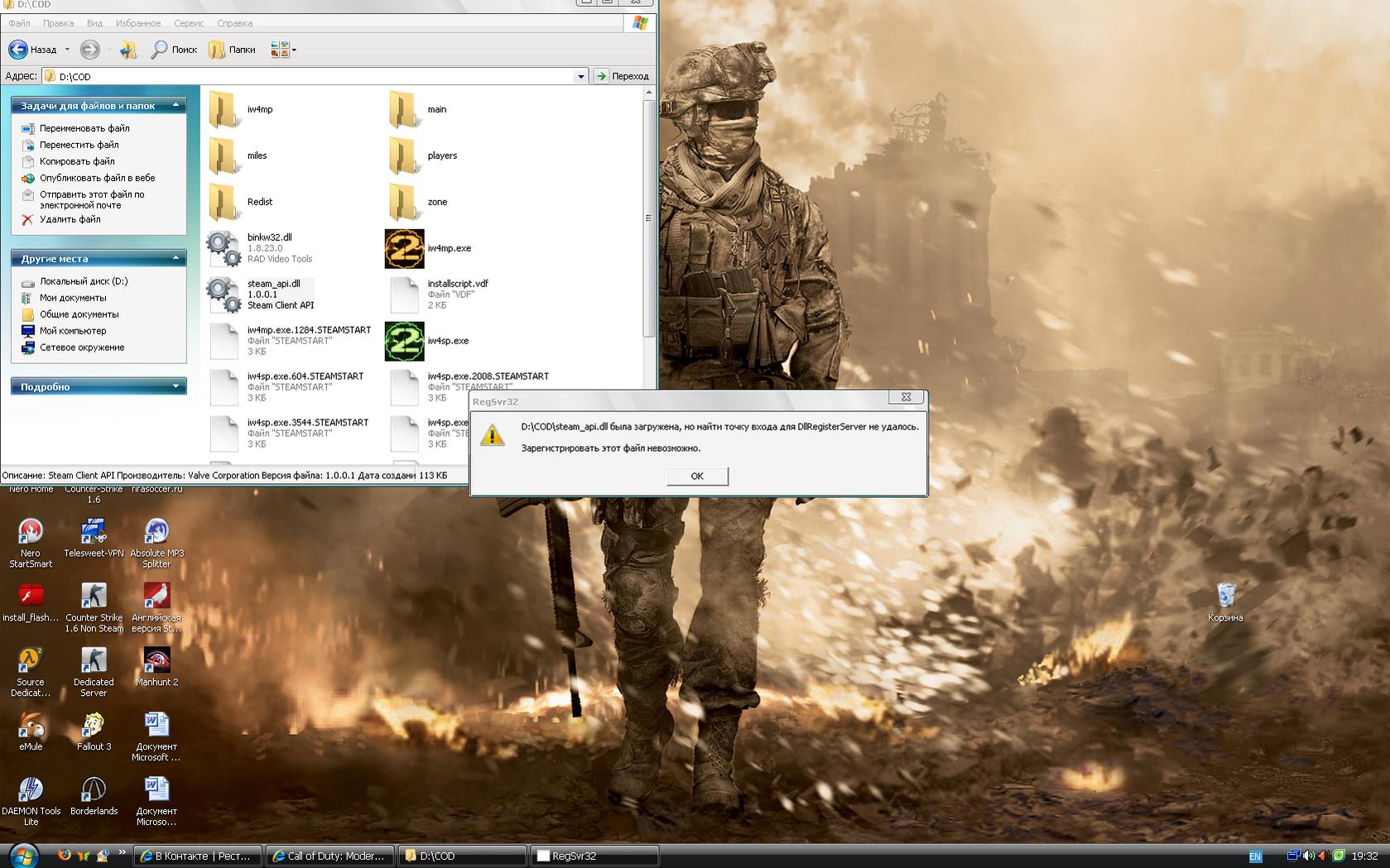Click the Up folder toolbar icon
The width and height of the screenshot is (1390, 868).
pyautogui.click(x=127, y=50)
